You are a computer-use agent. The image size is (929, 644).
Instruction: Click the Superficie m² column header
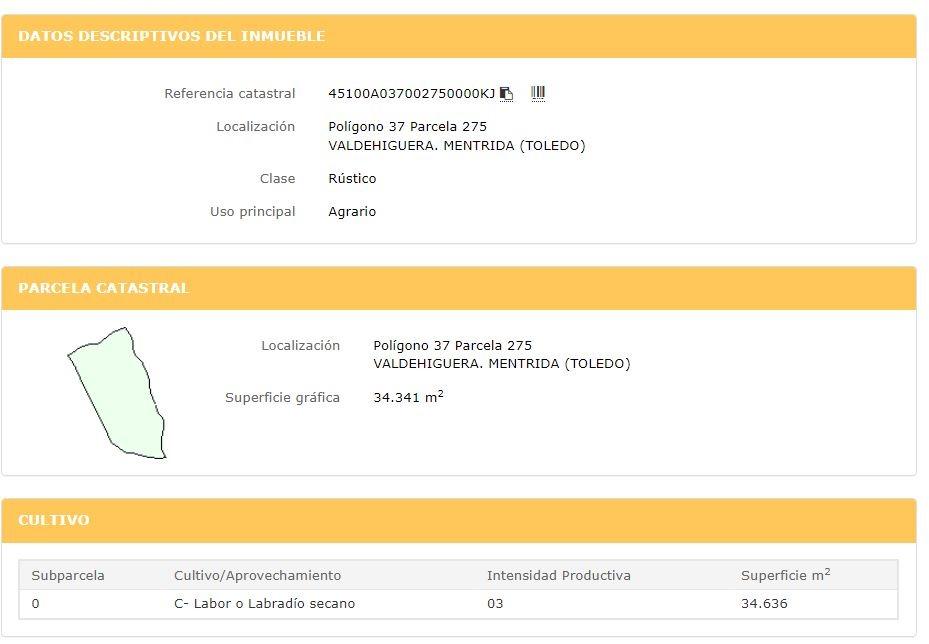click(x=785, y=575)
